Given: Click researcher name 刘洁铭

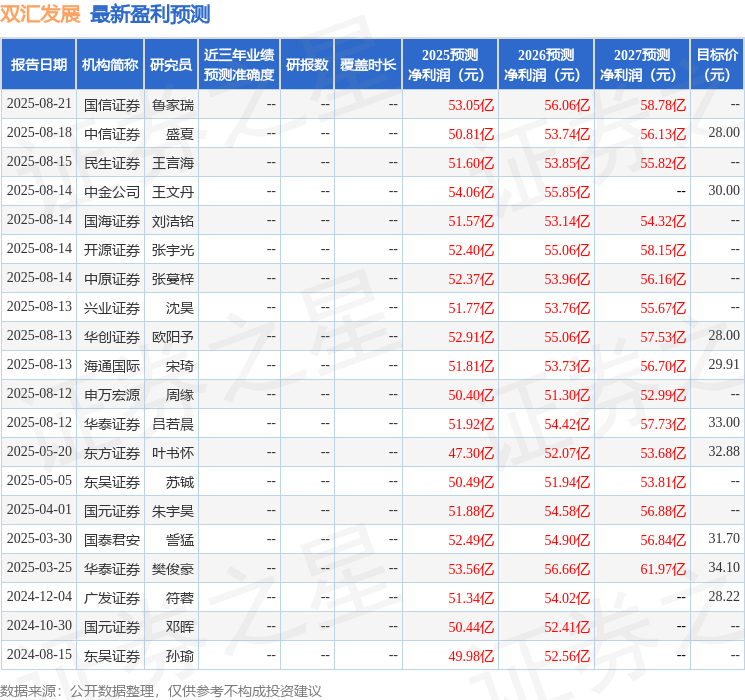Looking at the screenshot, I should pyautogui.click(x=173, y=221).
